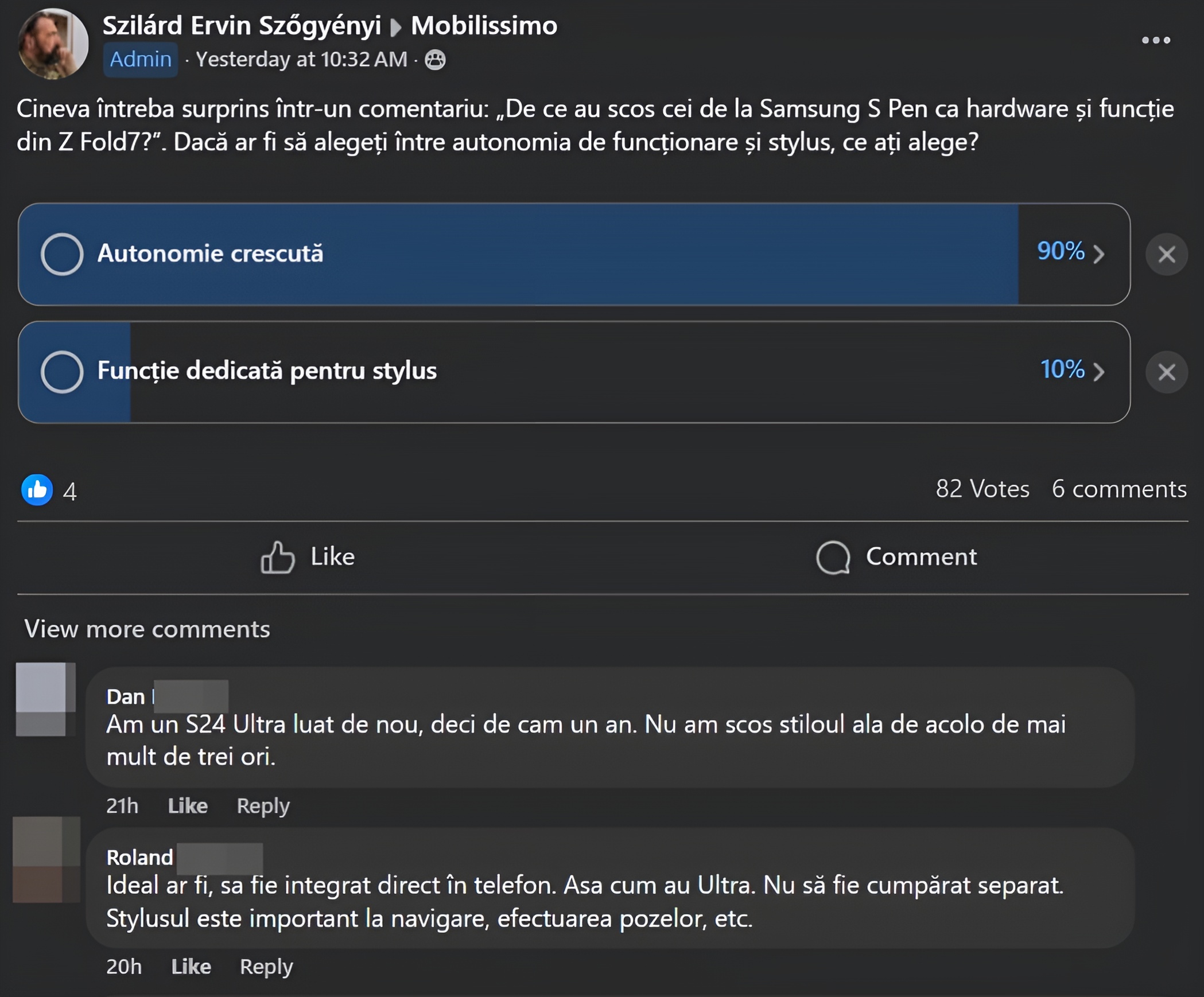The height and width of the screenshot is (997, 1204).
Task: Click the blue thumbs-up reaction icon
Action: click(x=37, y=490)
